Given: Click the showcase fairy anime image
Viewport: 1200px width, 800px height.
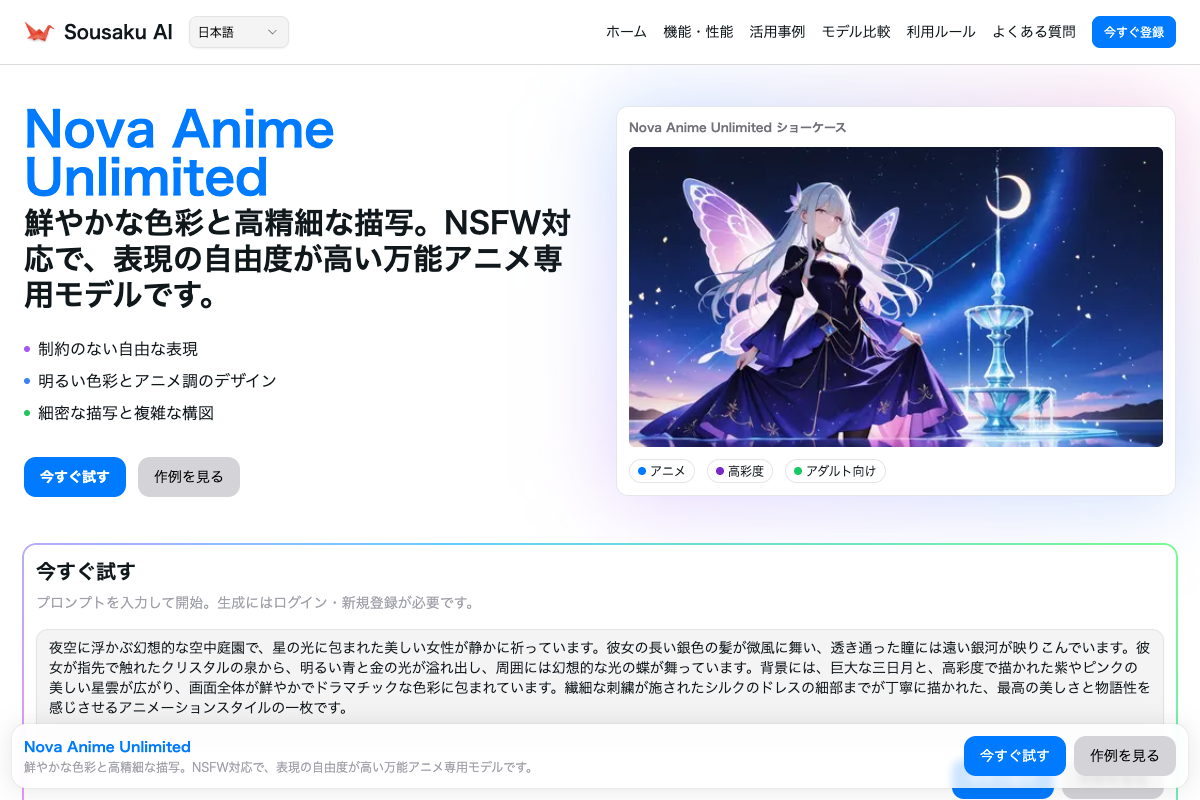Looking at the screenshot, I should coord(895,297).
